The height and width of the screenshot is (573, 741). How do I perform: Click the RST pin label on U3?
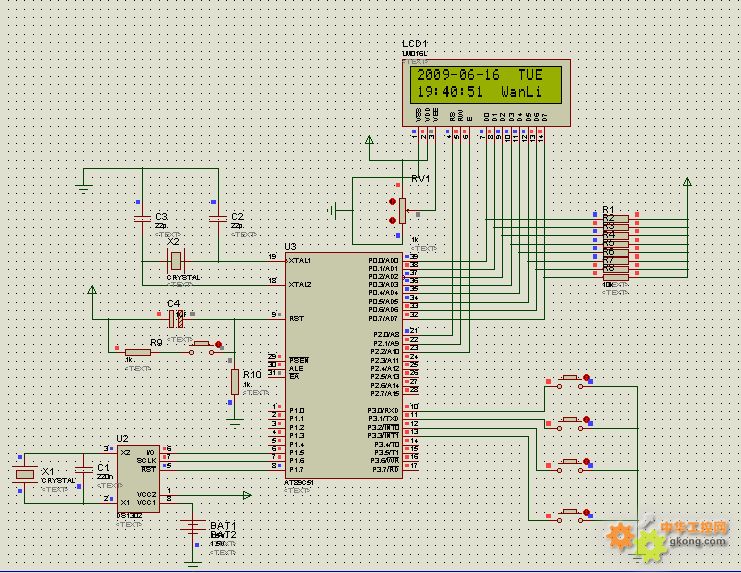pyautogui.click(x=296, y=318)
